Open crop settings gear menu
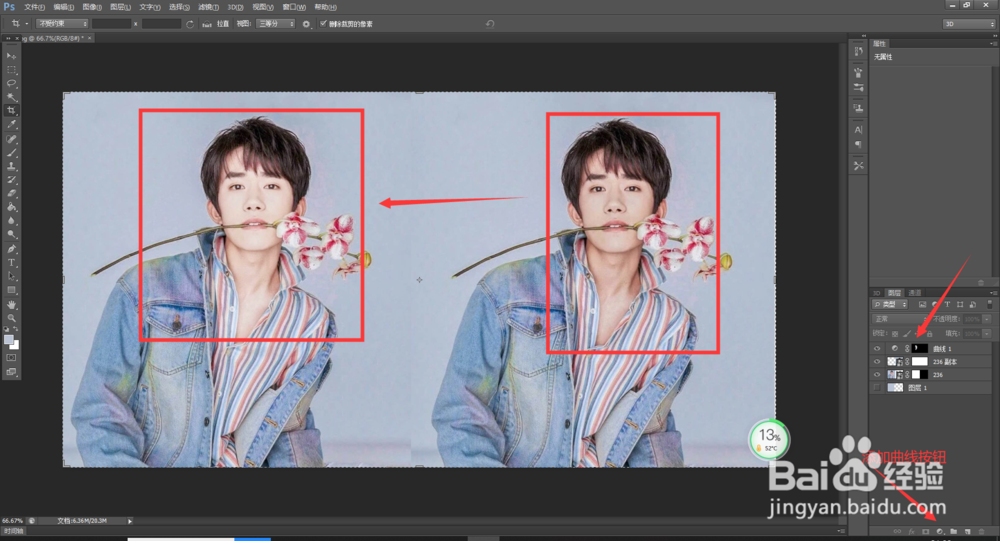Viewport: 1000px width, 541px height. click(306, 24)
